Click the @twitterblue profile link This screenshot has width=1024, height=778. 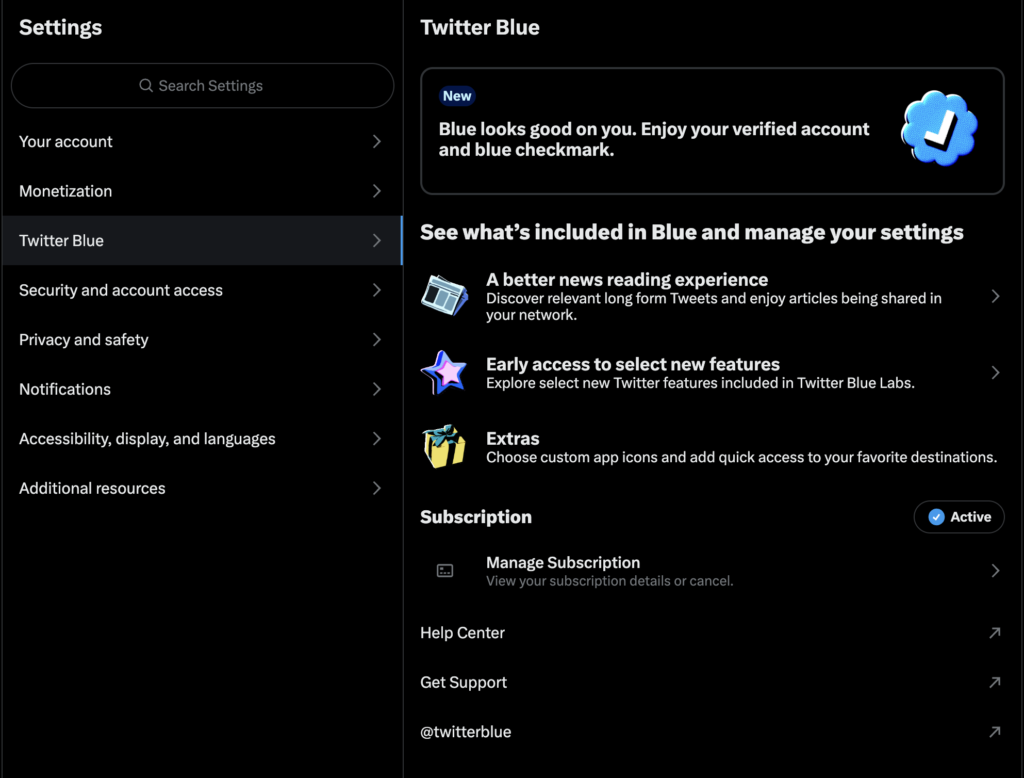tap(466, 732)
